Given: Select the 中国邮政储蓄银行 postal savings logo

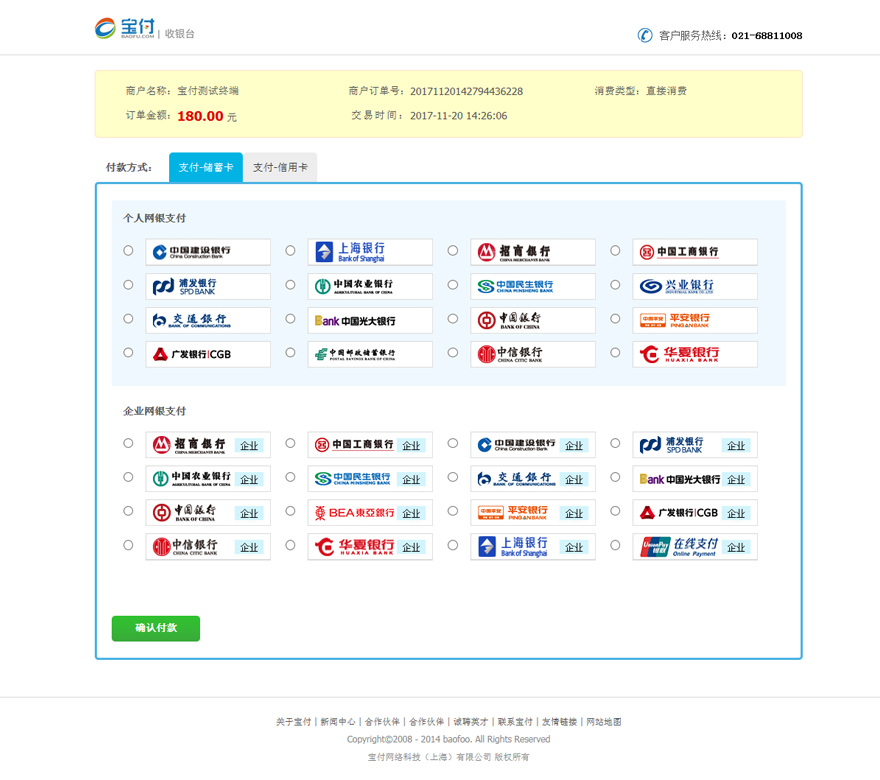Looking at the screenshot, I should (x=370, y=354).
